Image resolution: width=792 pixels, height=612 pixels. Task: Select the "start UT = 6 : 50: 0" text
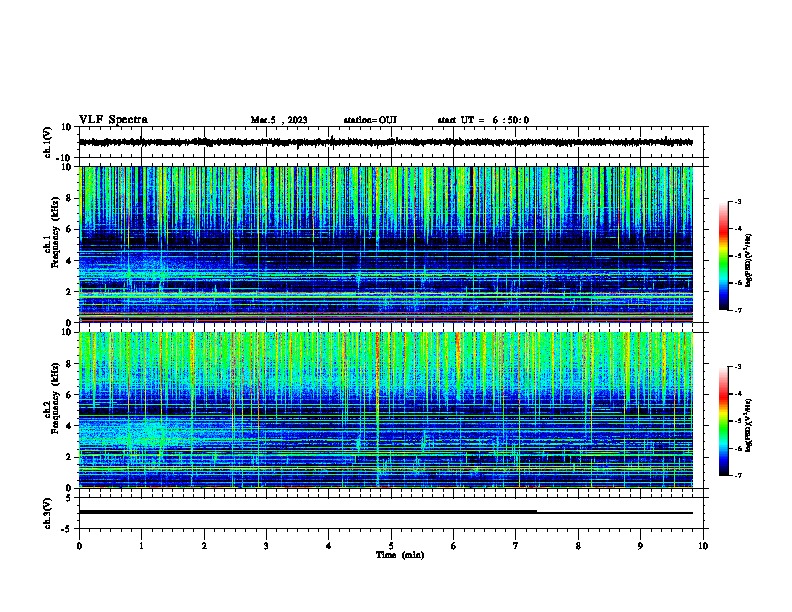tap(483, 120)
